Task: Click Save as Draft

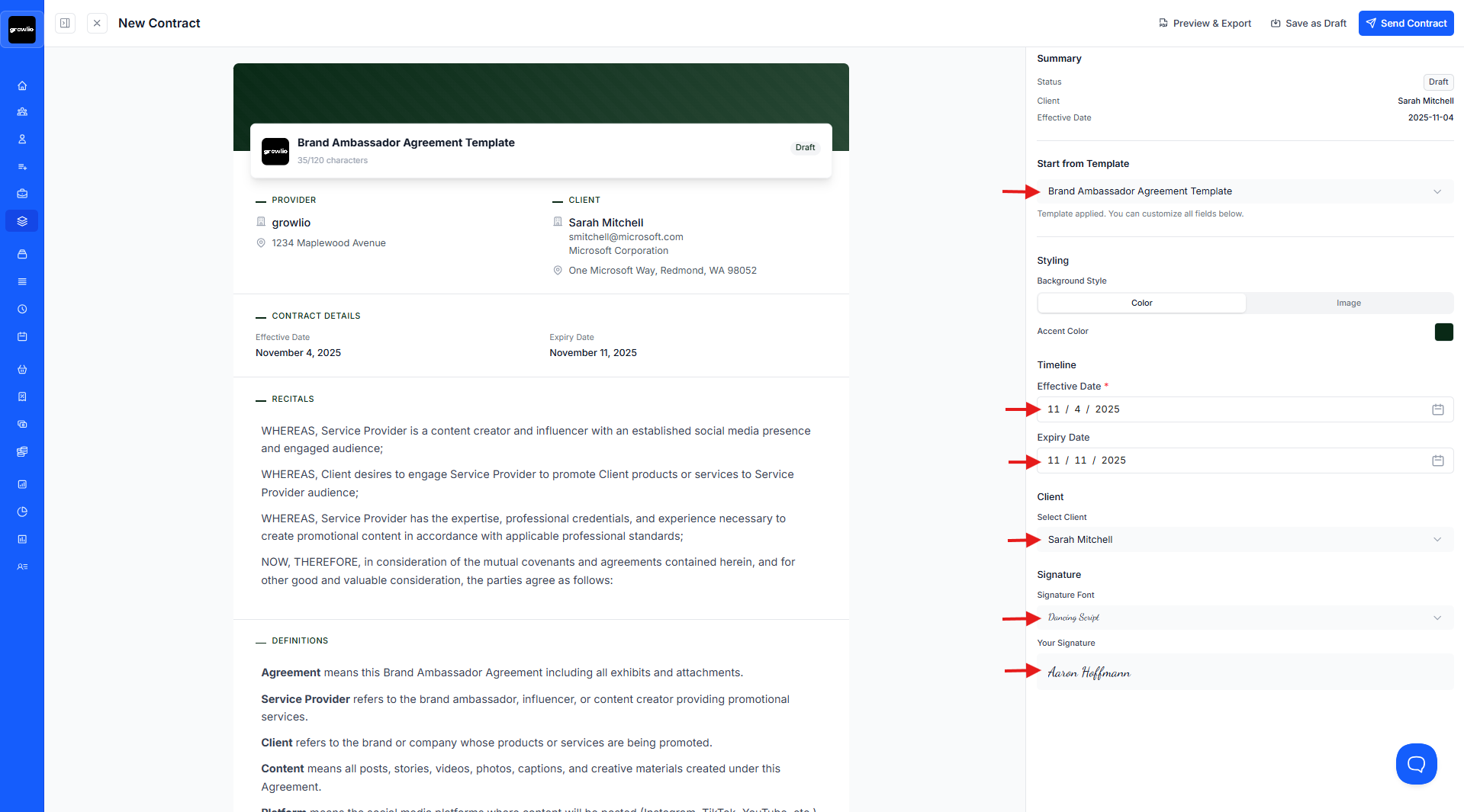Action: (1308, 23)
